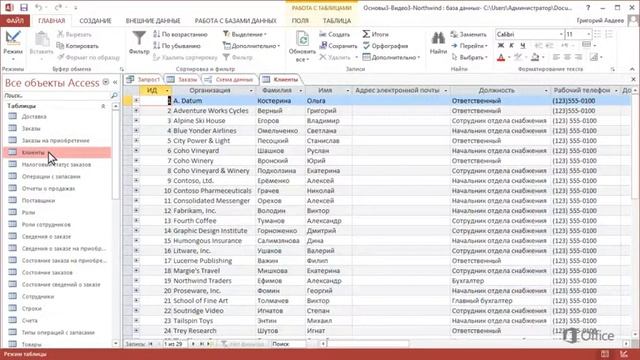The image size is (640, 360).
Task: Open the Должность column filter arrow
Action: pyautogui.click(x=546, y=91)
